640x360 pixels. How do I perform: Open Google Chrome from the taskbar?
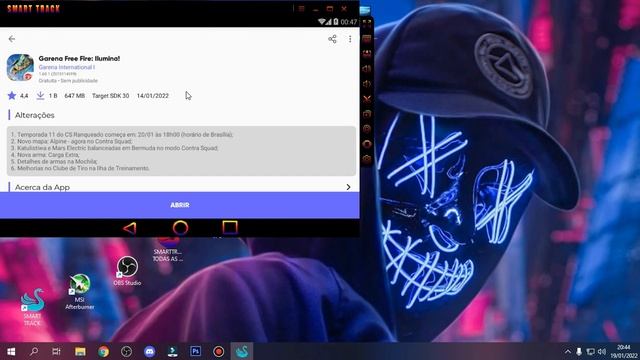tap(103, 351)
